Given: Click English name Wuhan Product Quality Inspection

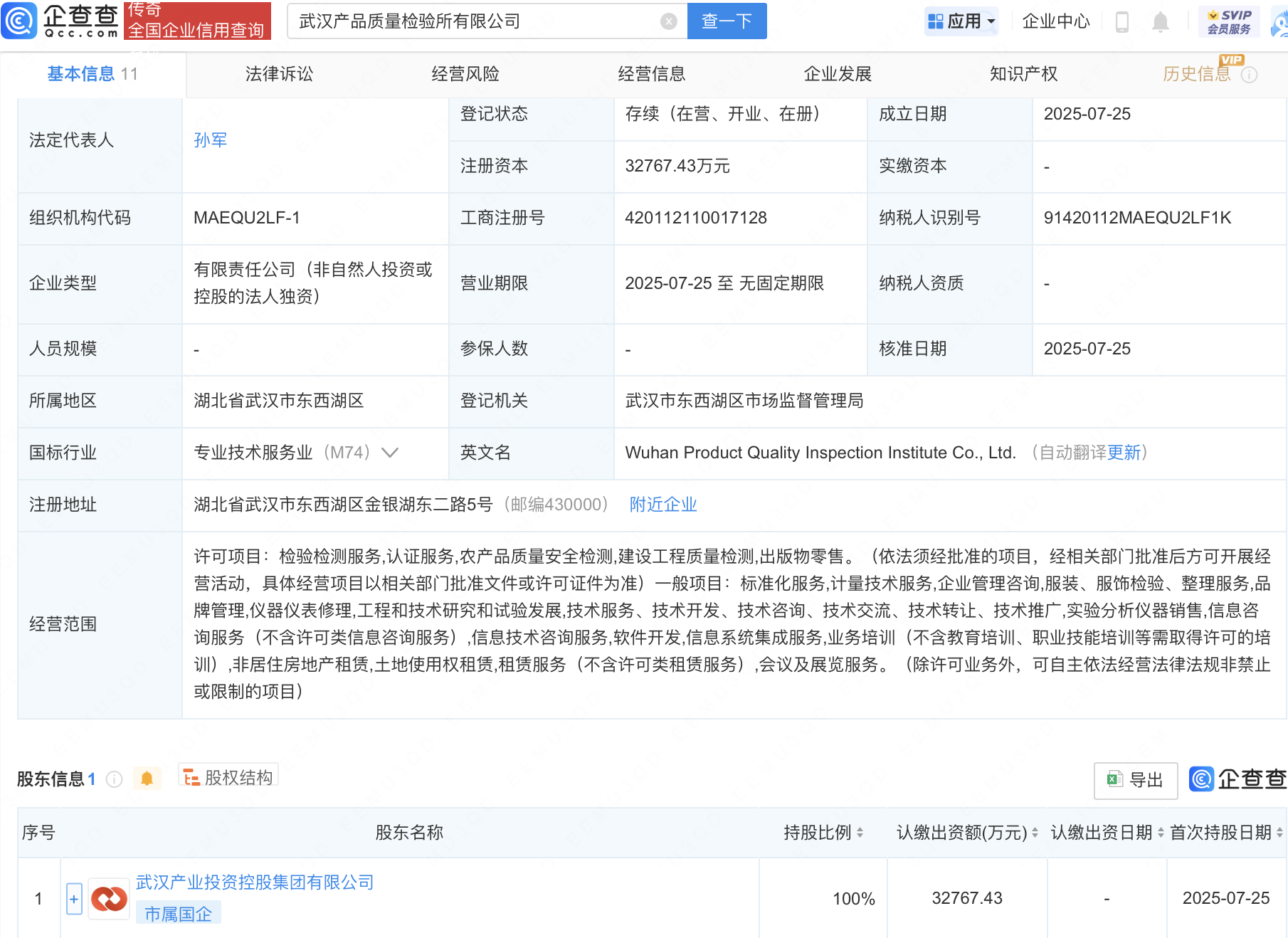Looking at the screenshot, I should (820, 453).
